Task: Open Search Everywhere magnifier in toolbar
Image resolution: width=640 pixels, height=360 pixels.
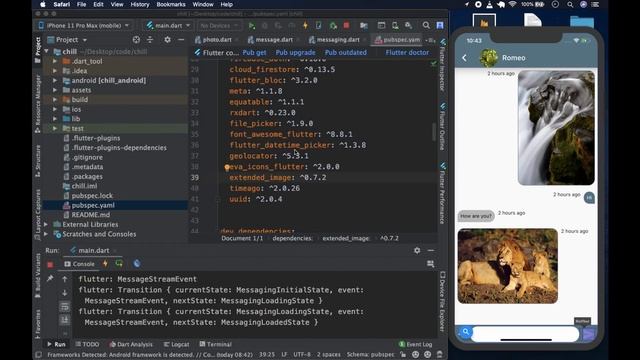Action: 426,26
